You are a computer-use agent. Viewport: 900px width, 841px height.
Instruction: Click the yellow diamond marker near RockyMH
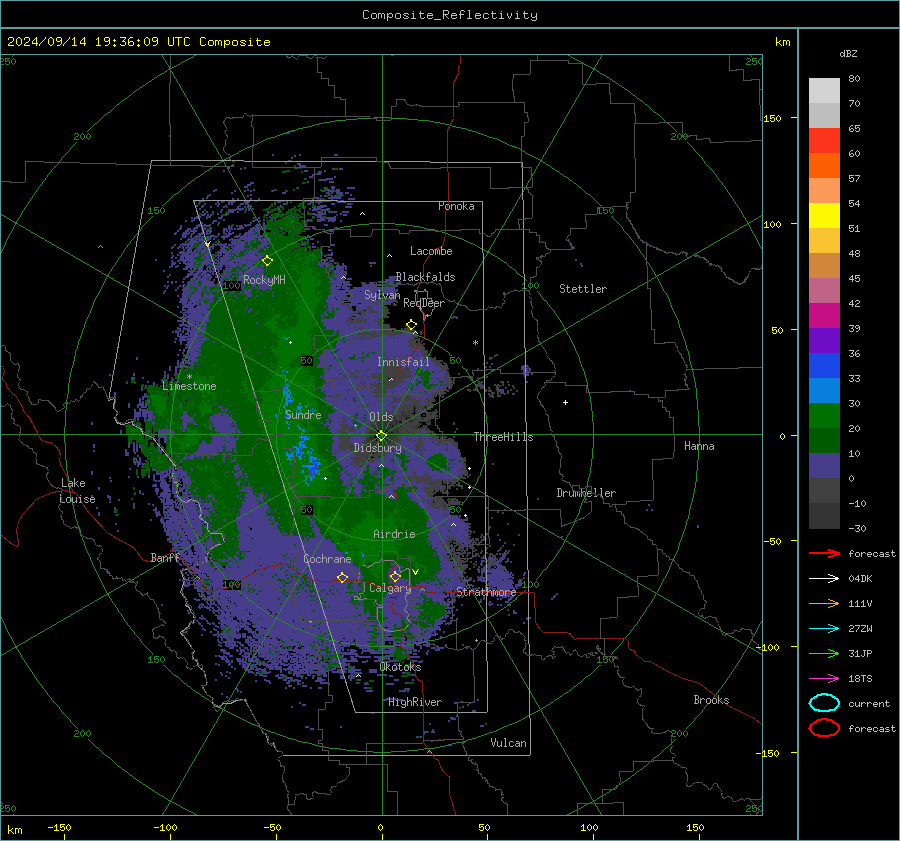coord(267,261)
